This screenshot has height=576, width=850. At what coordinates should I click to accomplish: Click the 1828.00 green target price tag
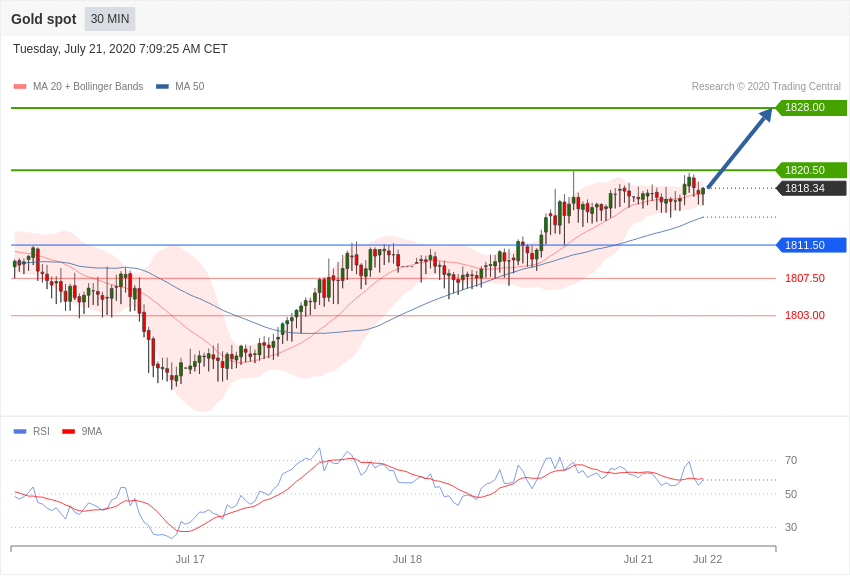coord(811,108)
